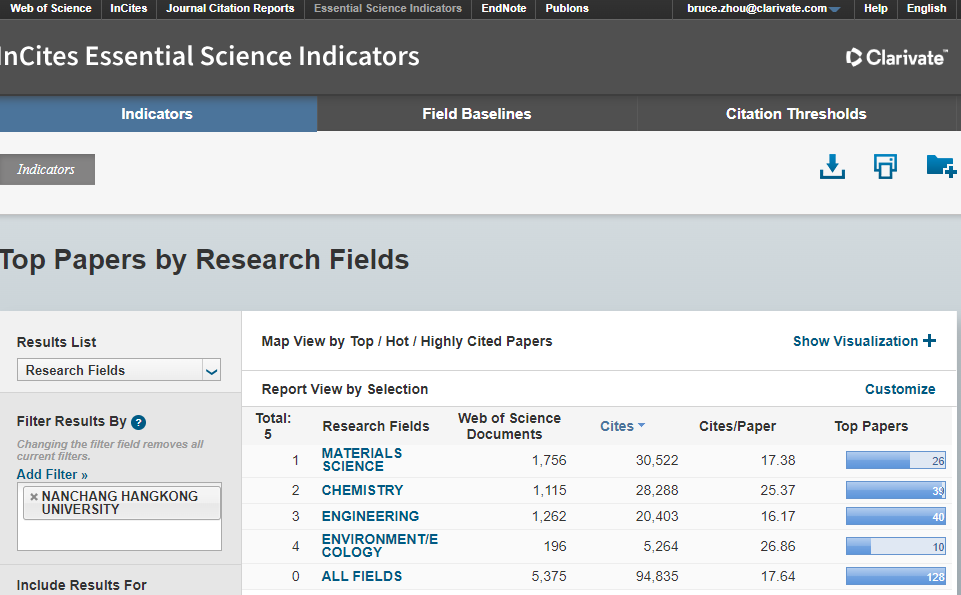Click the print report icon
Viewport: 961px width, 595px height.
[x=885, y=167]
